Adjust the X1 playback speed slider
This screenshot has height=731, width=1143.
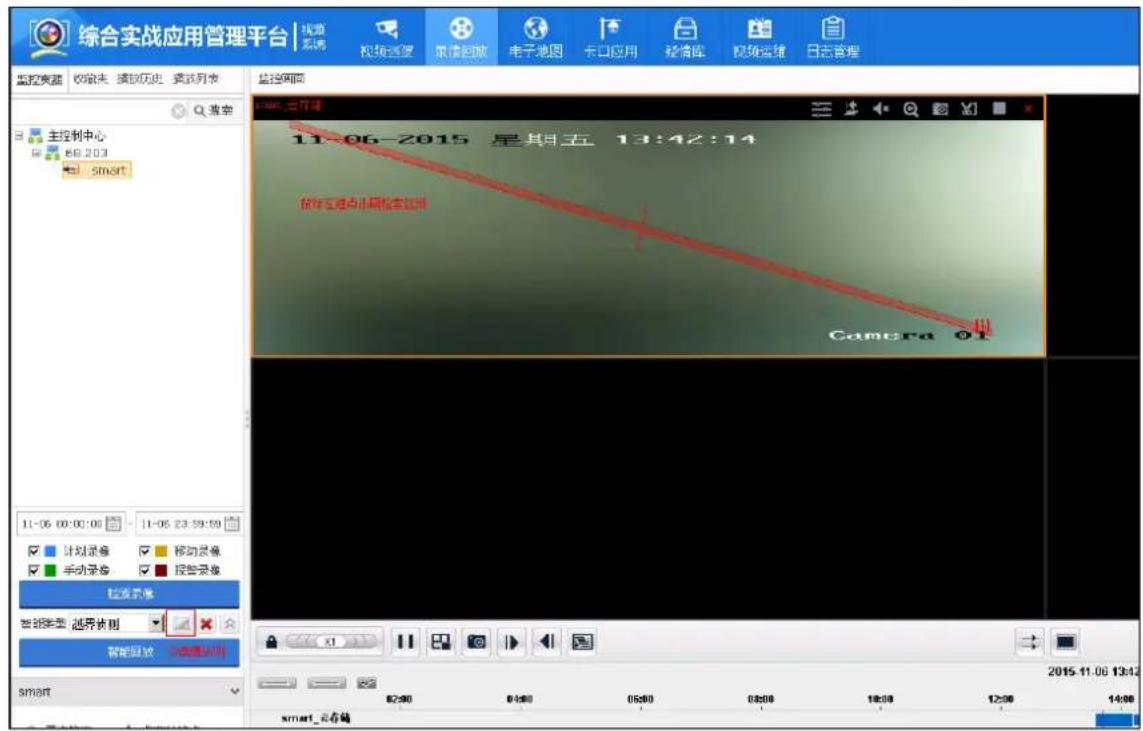pos(331,642)
